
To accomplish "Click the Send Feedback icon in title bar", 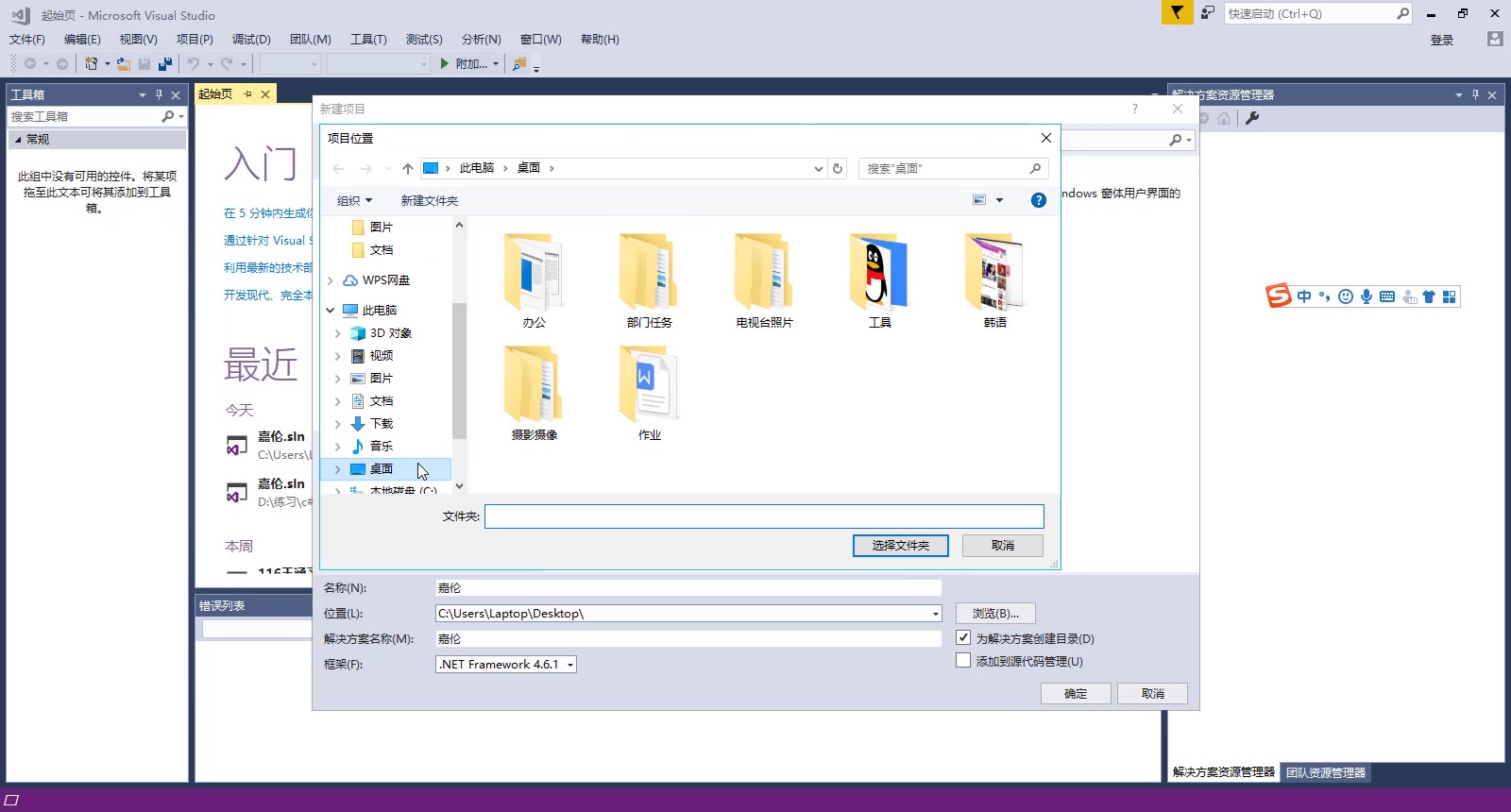I will tap(1208, 13).
